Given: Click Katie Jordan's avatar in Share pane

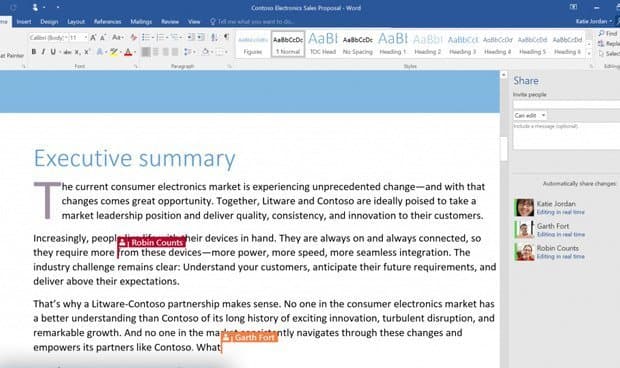Looking at the screenshot, I should (x=524, y=208).
